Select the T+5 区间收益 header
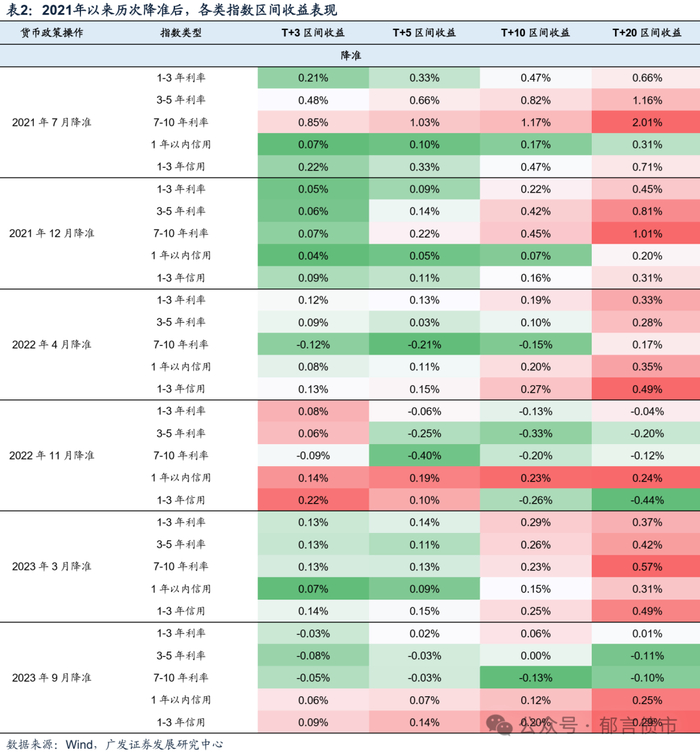Screen dimensions: 700x754 pyautogui.click(x=424, y=33)
